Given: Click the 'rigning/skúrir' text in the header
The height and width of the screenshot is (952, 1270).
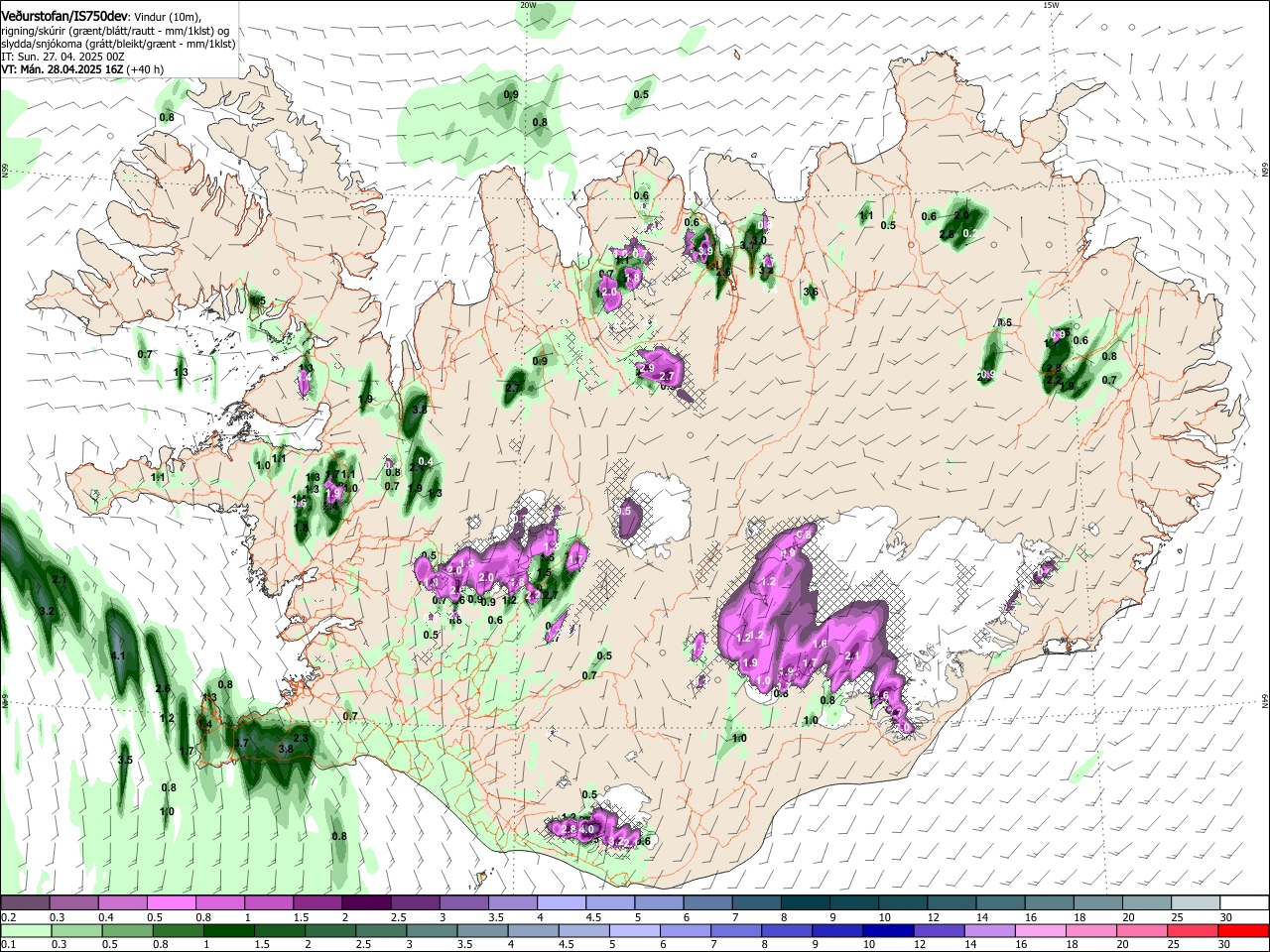Looking at the screenshot, I should (x=35, y=31).
